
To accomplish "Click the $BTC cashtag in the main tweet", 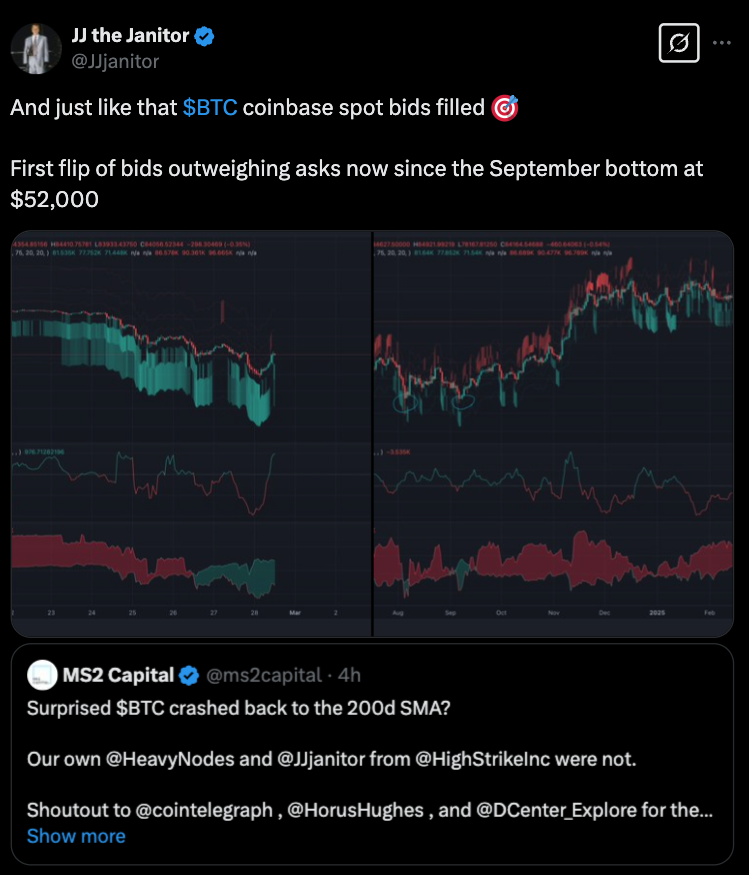I will pyautogui.click(x=211, y=107).
